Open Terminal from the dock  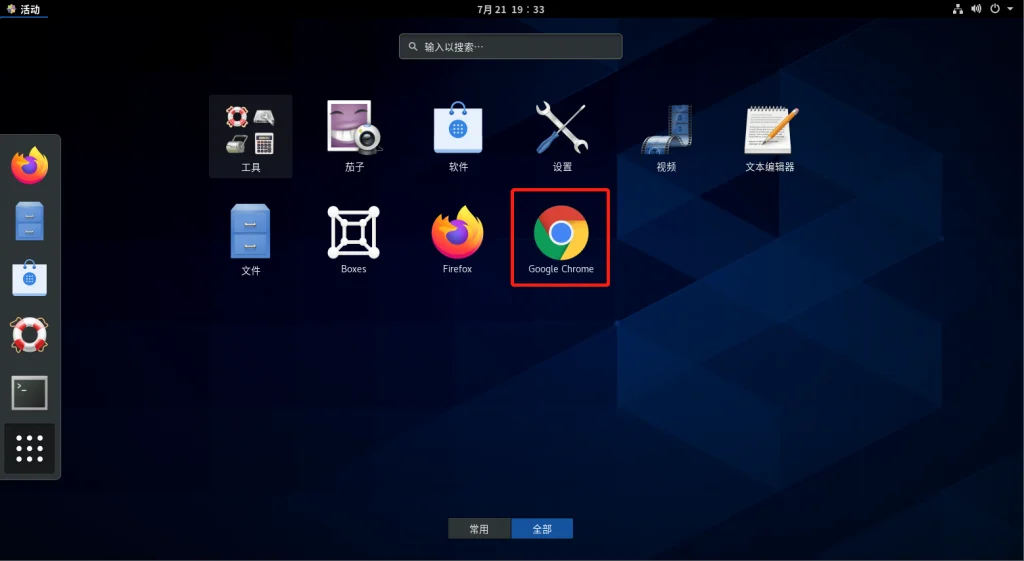[x=29, y=393]
